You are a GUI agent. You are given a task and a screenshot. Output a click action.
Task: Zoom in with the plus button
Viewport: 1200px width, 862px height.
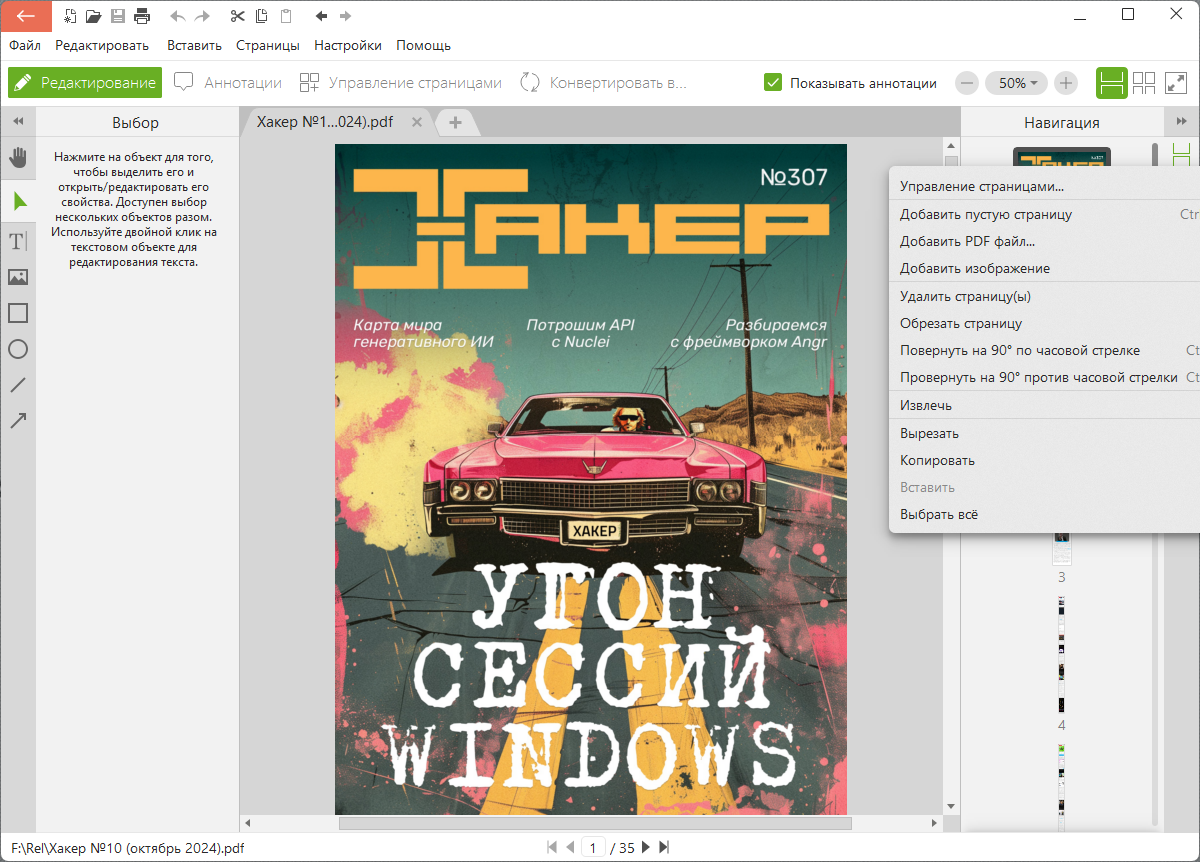1066,83
